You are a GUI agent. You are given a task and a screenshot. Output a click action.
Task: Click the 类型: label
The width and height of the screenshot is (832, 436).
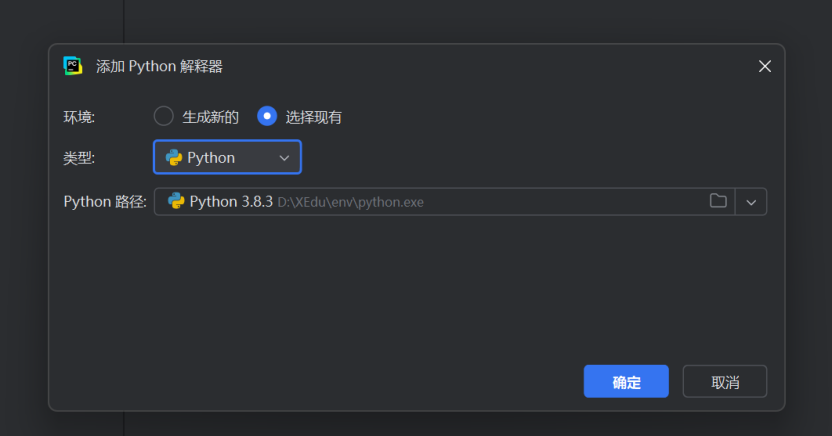coord(79,158)
